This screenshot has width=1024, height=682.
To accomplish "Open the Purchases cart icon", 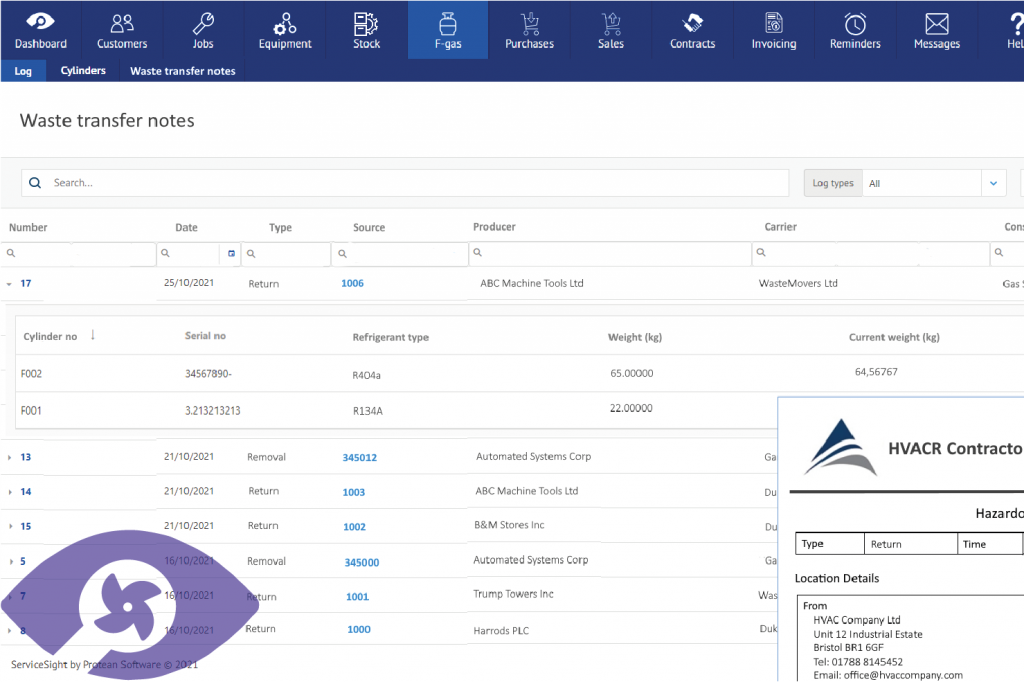I will (530, 24).
